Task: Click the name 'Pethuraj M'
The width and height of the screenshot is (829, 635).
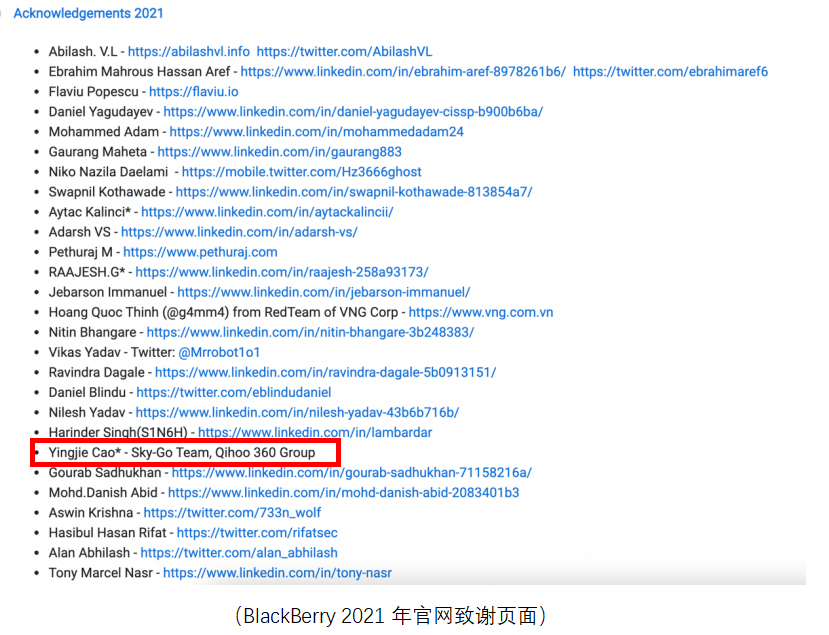Action: 80,252
